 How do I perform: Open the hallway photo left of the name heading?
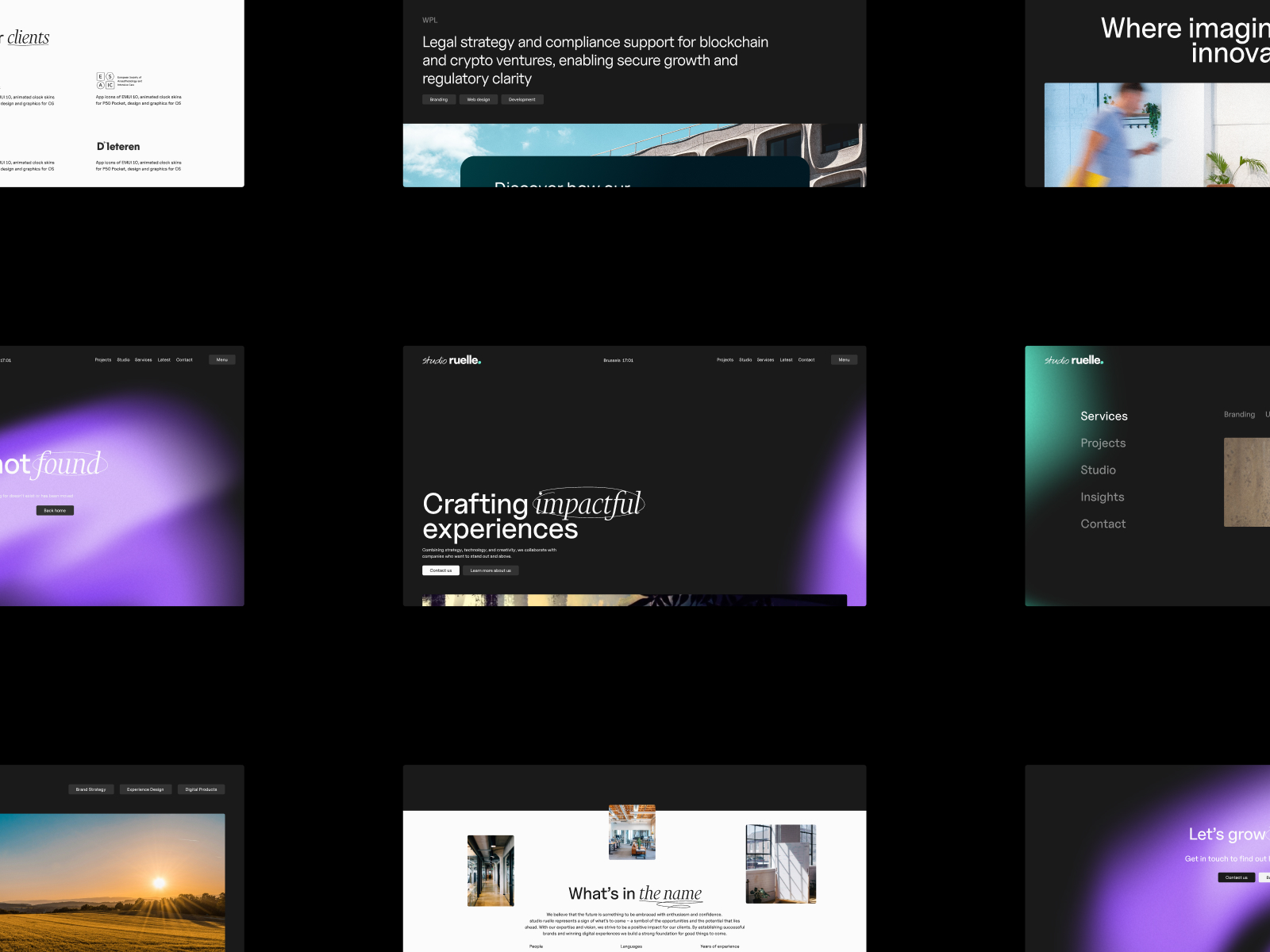[x=491, y=870]
